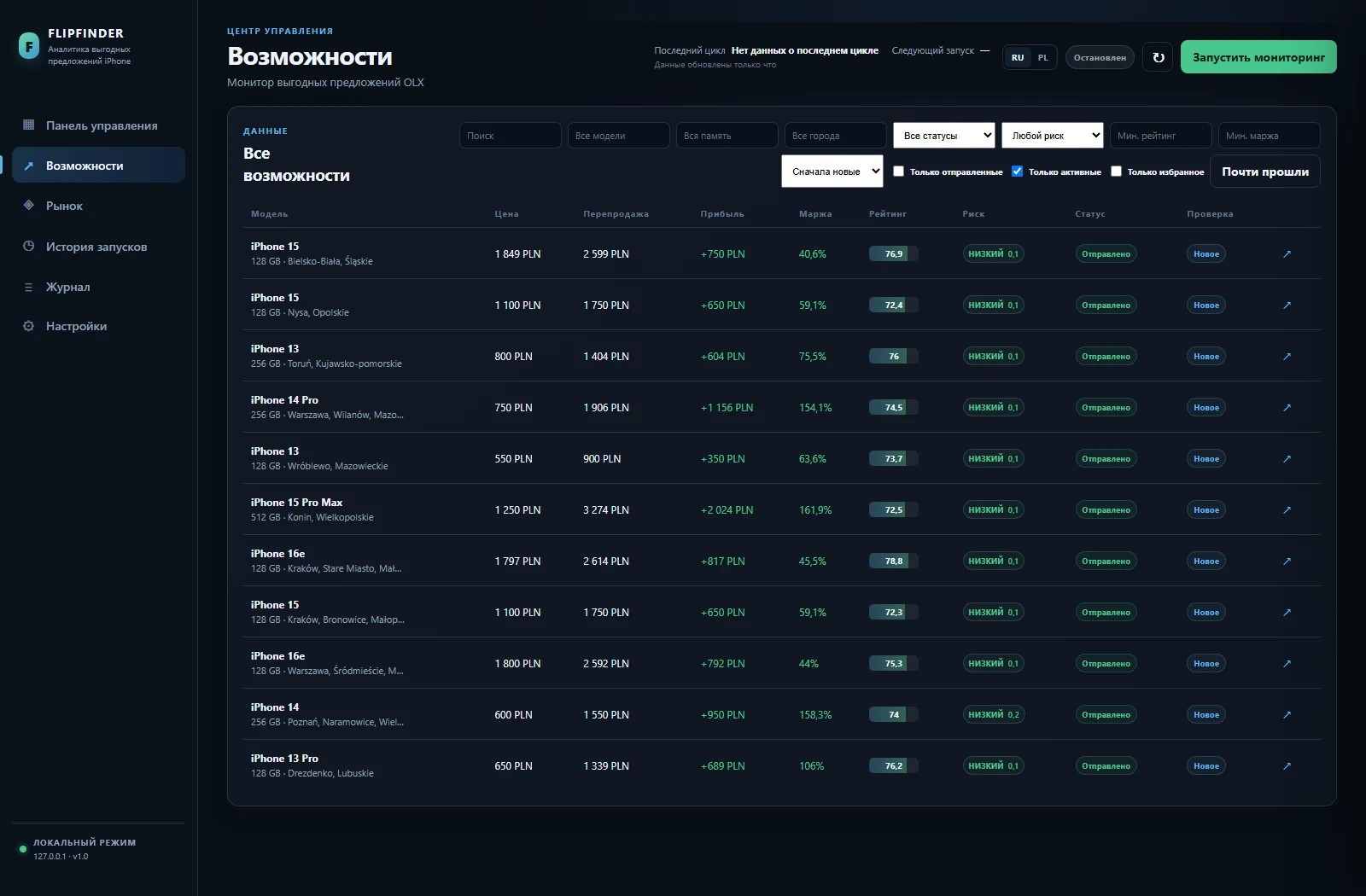Click the gear icon next to Настройки
The image size is (1366, 896).
(x=28, y=326)
